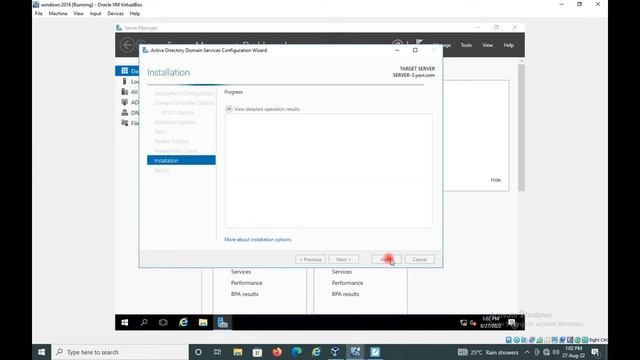
Task: Click Server Manager vertical scrollbar
Action: coord(521,127)
